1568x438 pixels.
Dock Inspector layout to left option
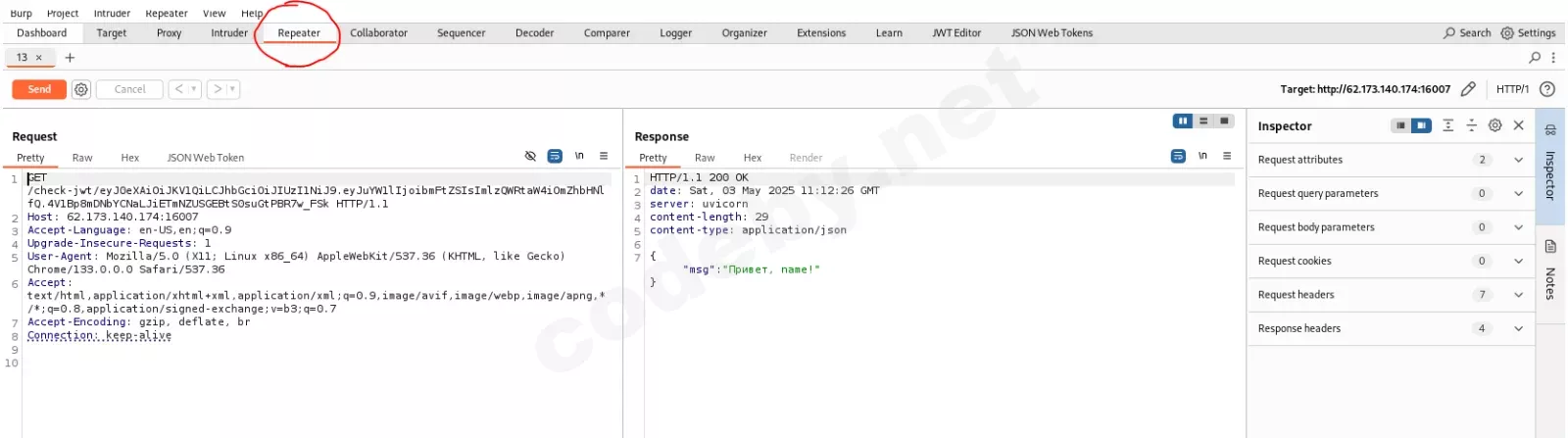pyautogui.click(x=1401, y=125)
